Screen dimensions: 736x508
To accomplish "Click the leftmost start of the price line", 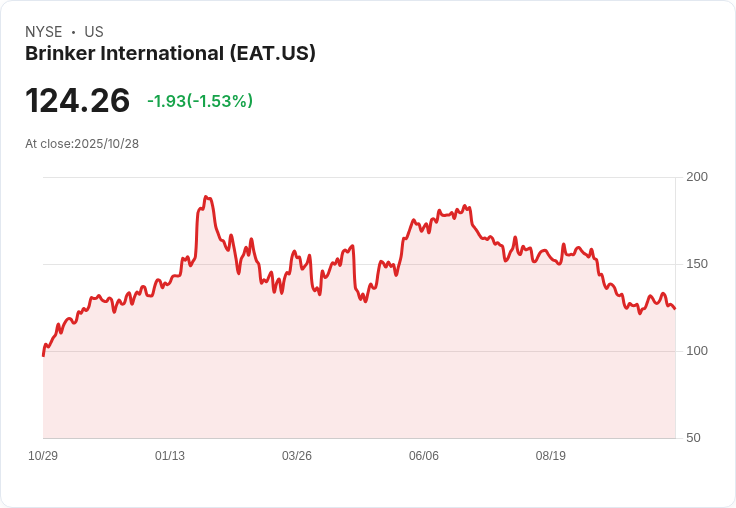I will 44,355.
